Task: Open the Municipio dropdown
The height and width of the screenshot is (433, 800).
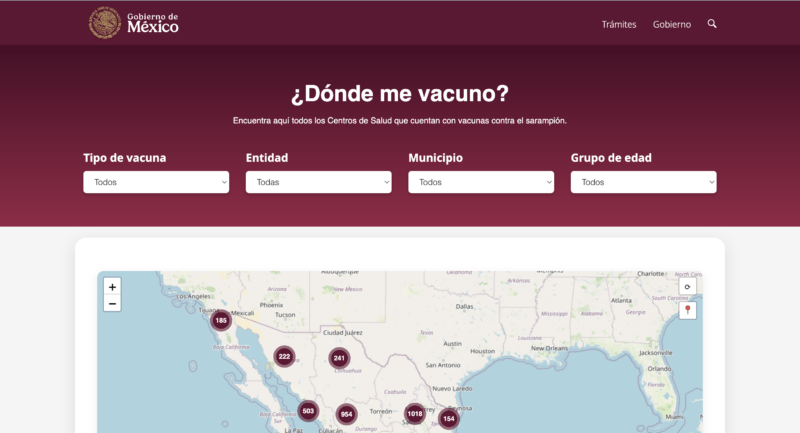Action: [481, 182]
